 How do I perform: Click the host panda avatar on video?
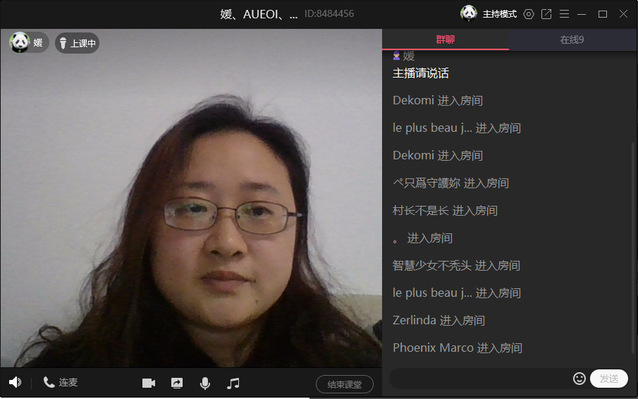pos(20,42)
